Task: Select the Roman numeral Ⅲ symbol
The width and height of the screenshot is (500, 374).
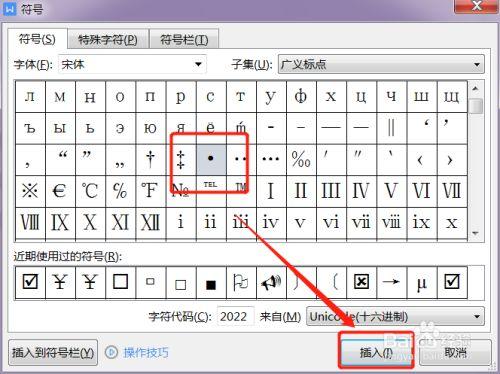Action: (x=331, y=191)
